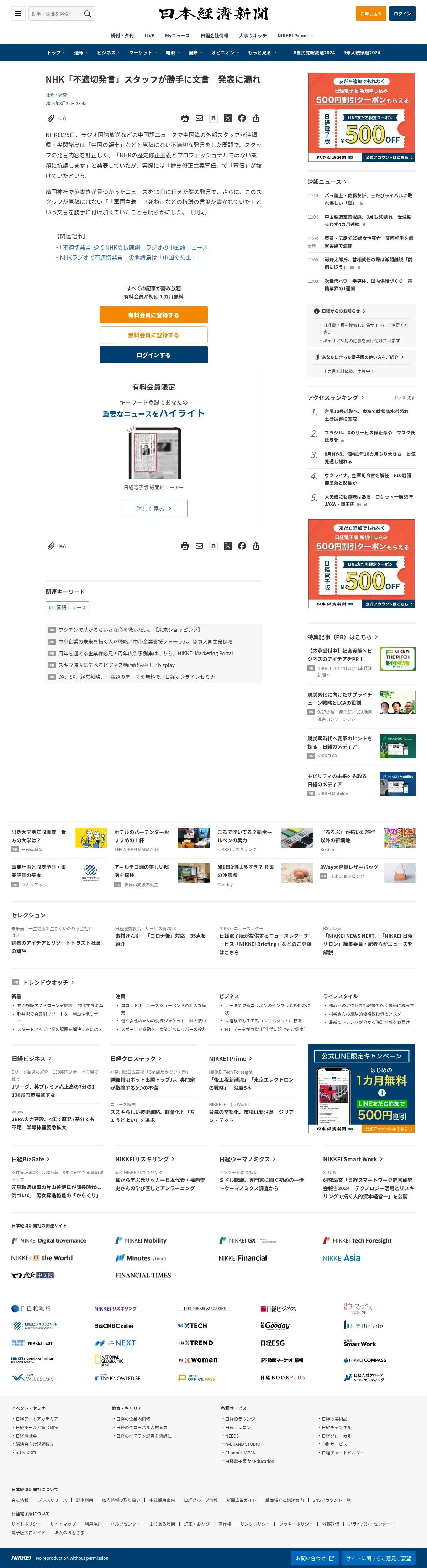Viewport: 427px width, 1568px height.
Task: Open the #自民党総裁選2024 tag
Action: coord(314,53)
